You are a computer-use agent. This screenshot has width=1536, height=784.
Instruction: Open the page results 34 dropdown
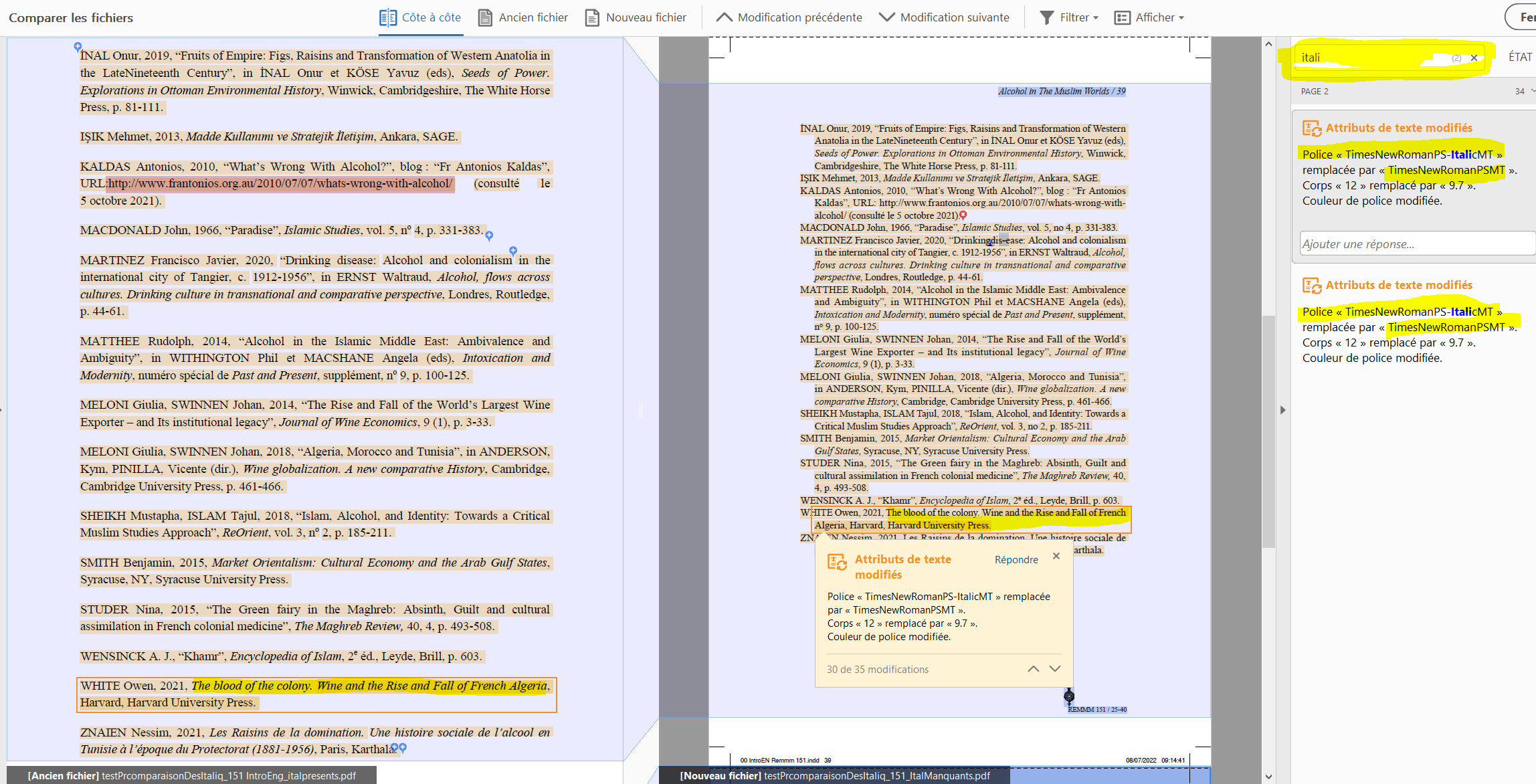(1524, 90)
